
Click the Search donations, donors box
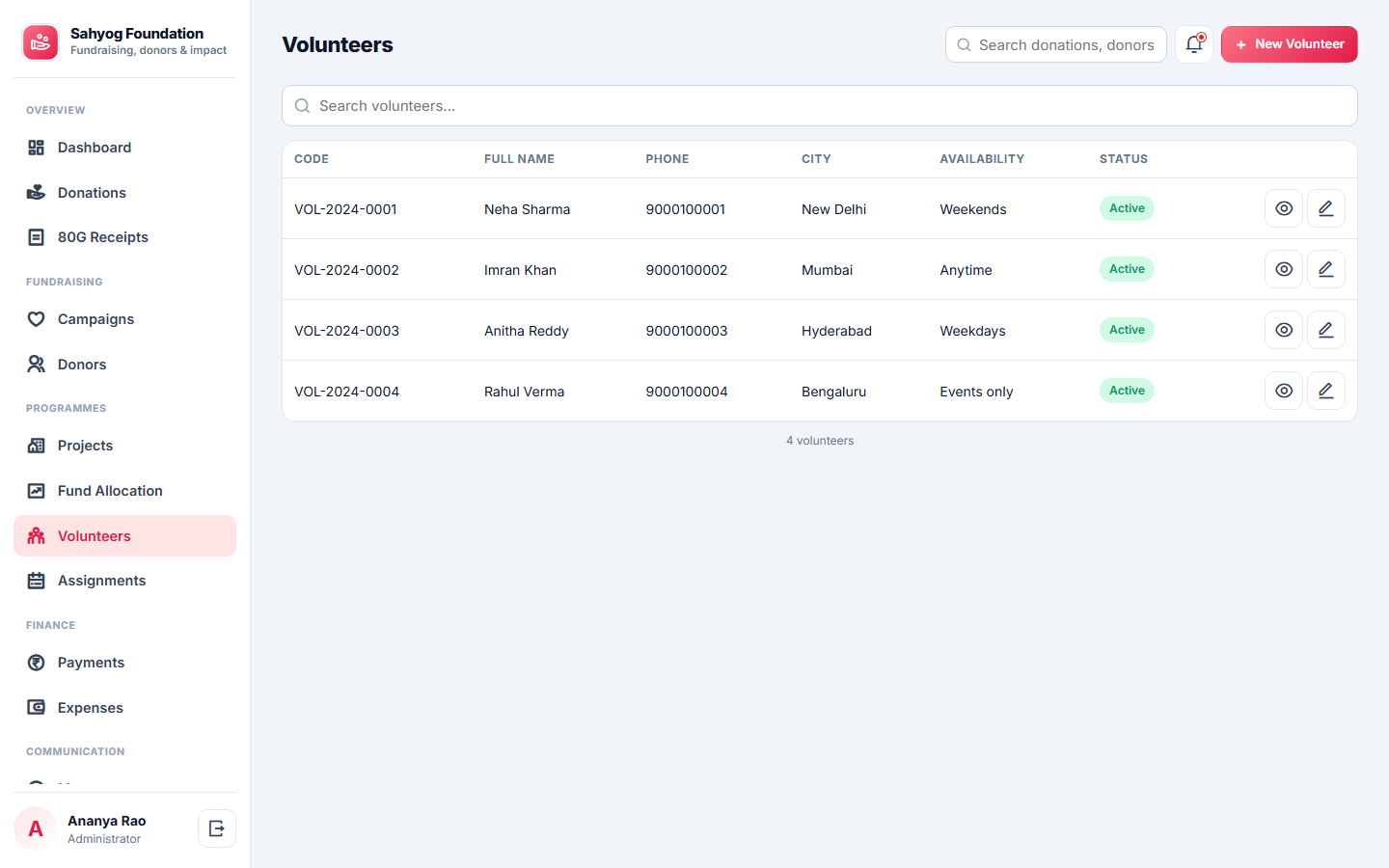coord(1056,44)
